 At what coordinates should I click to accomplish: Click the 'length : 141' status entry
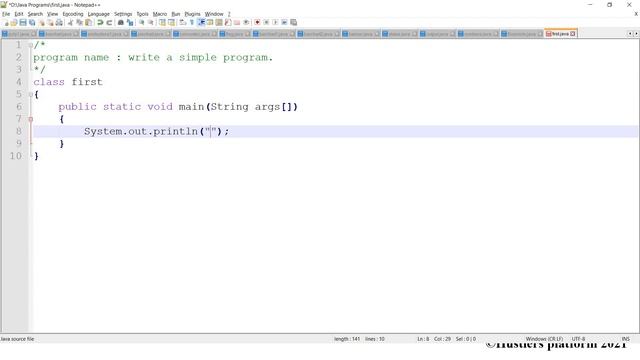pos(347,339)
